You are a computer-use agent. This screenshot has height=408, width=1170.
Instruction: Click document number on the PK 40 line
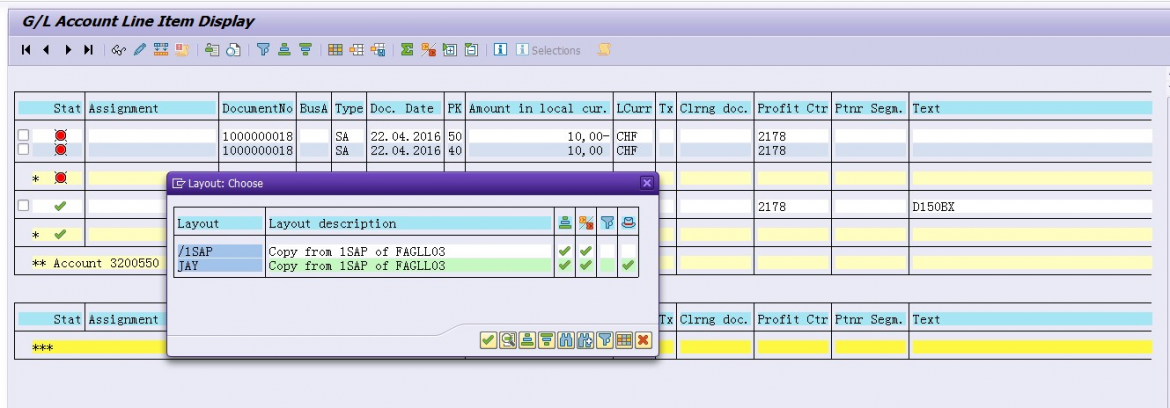click(x=257, y=150)
